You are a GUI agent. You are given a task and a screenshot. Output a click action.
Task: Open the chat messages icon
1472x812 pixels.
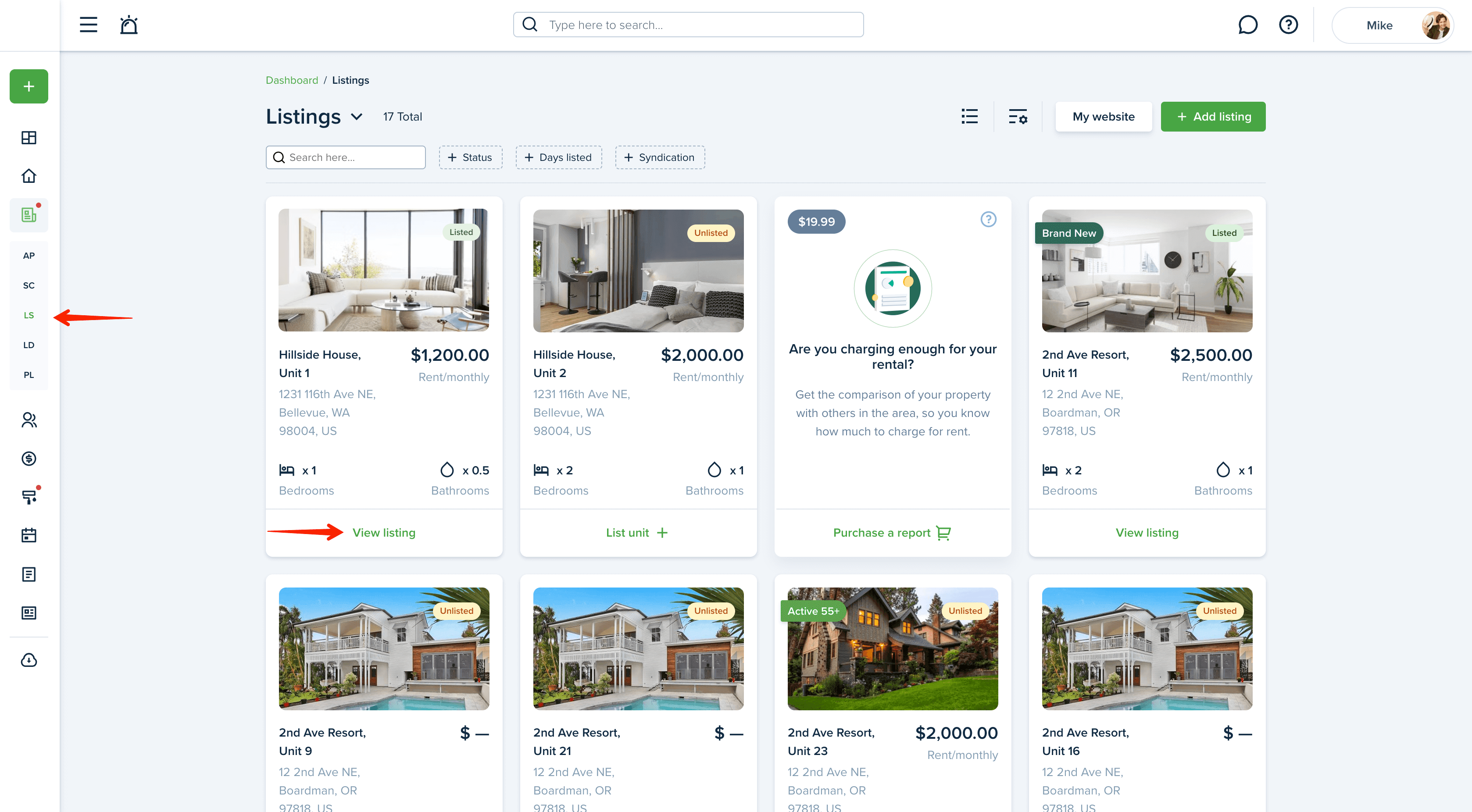point(1247,25)
